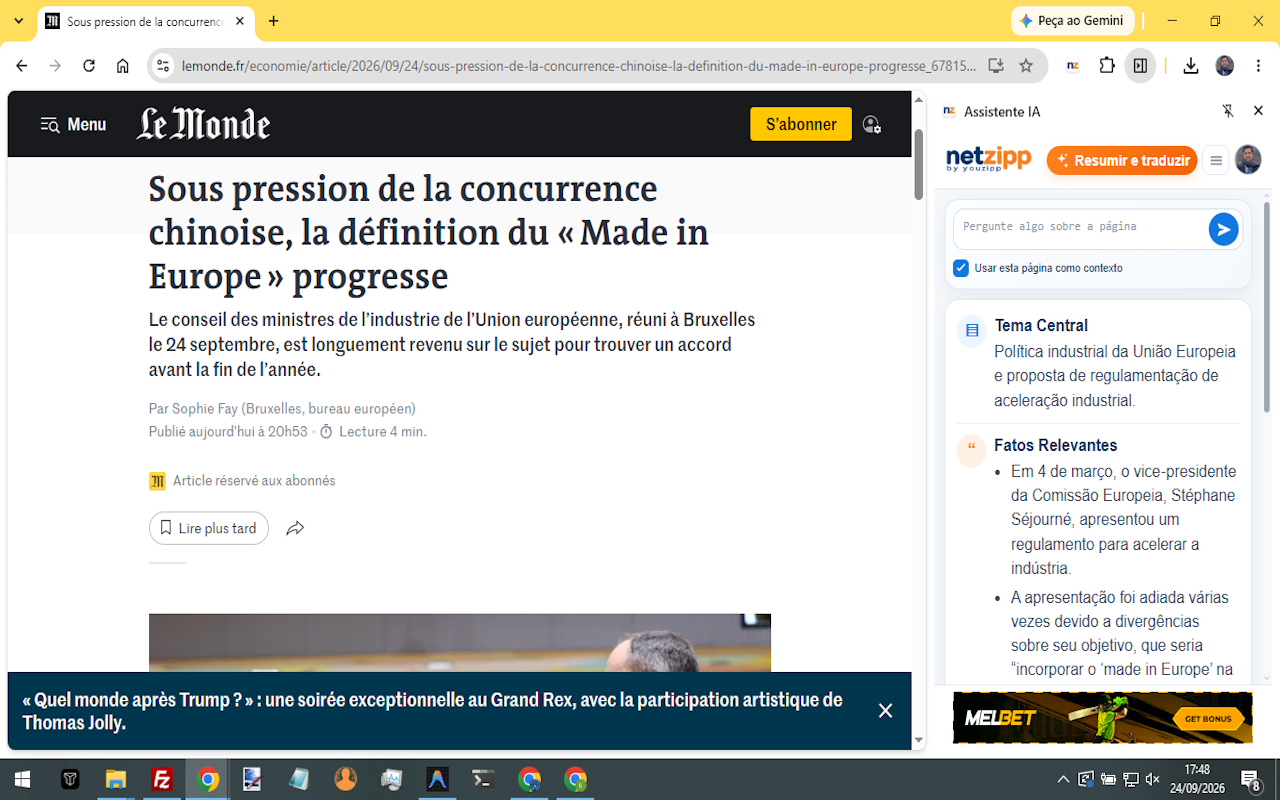Screen dimensions: 1280x800
Task: Close the Le Monde browser tab
Action: pyautogui.click(x=239, y=21)
